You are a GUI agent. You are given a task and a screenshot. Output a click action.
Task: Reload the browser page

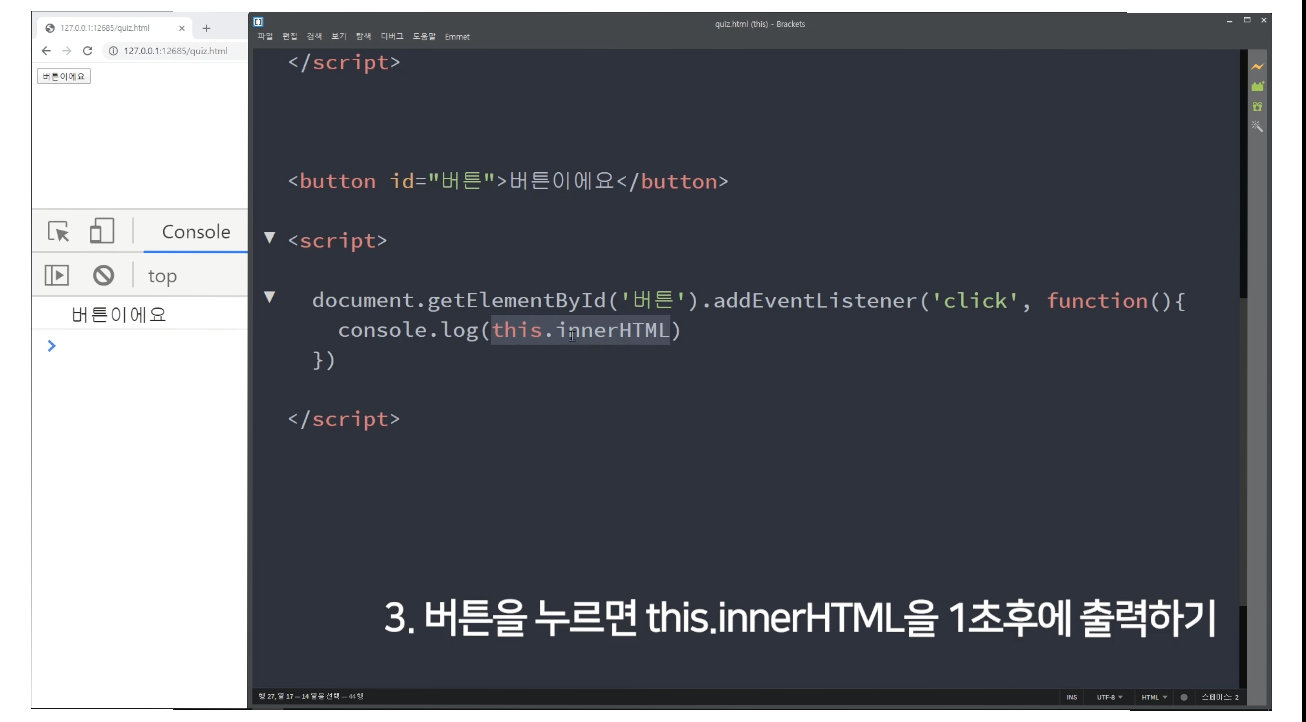(87, 51)
